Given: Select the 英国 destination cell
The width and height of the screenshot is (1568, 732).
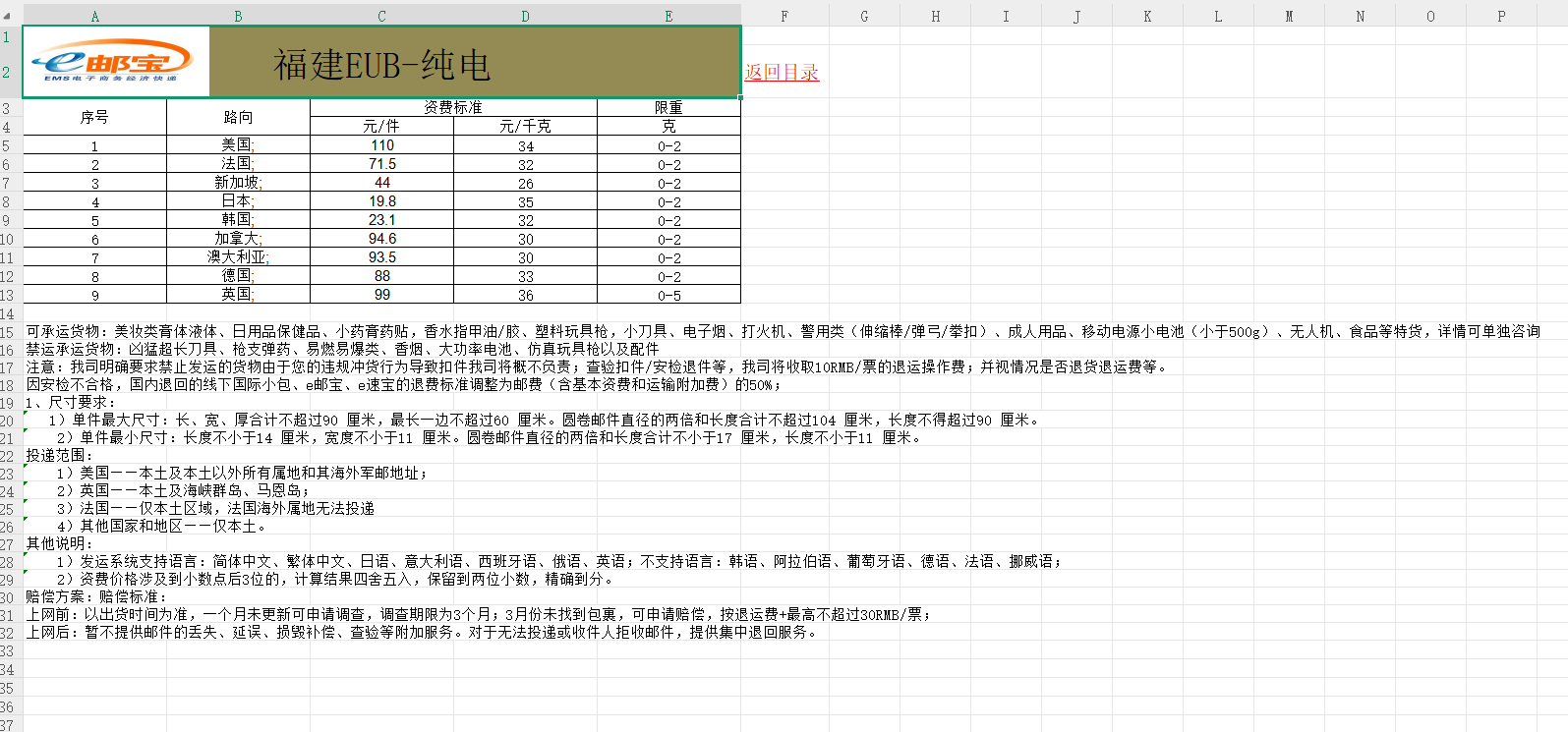Looking at the screenshot, I should pyautogui.click(x=238, y=295).
